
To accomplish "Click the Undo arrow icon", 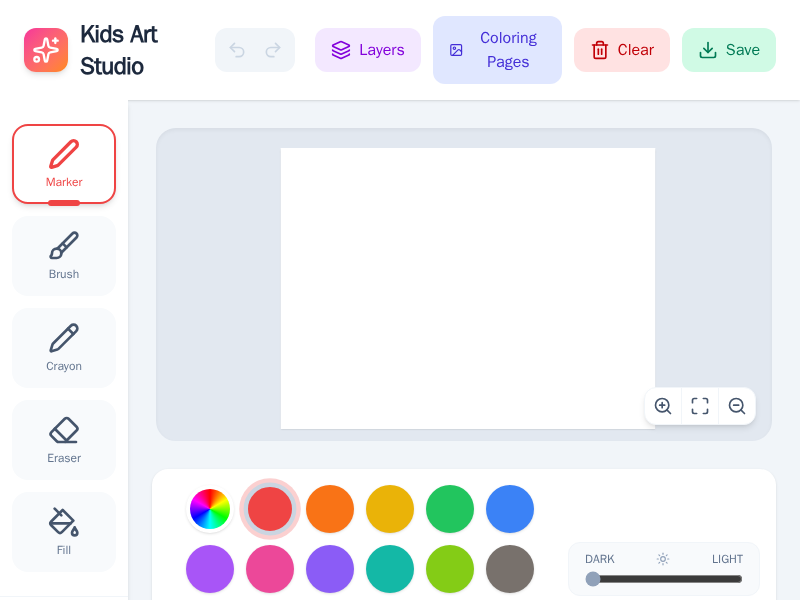I will tap(237, 49).
